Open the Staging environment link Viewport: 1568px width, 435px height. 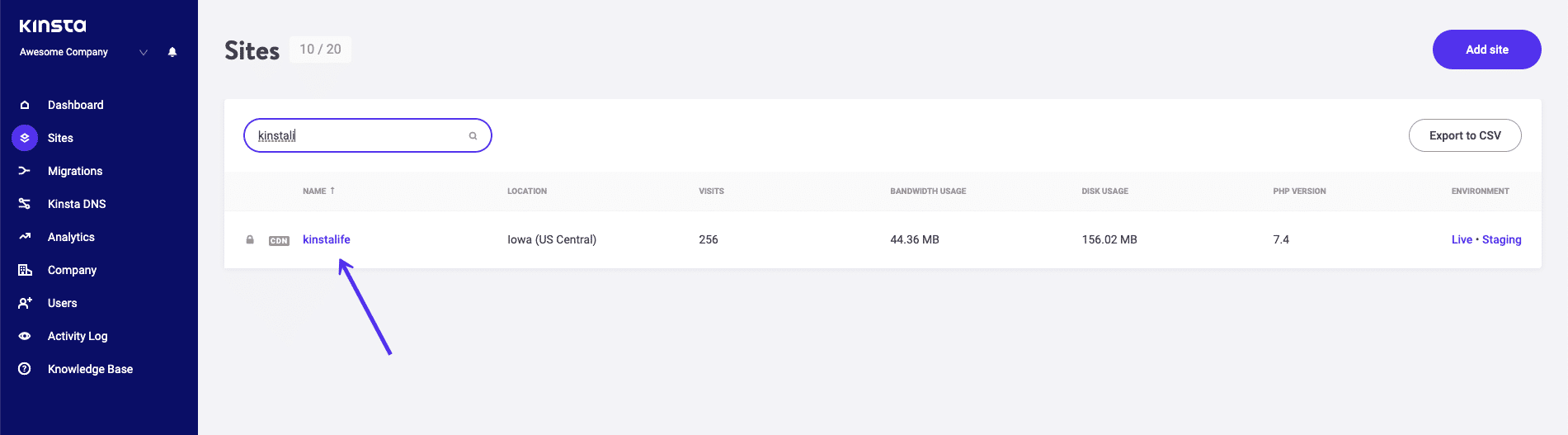coord(1501,239)
